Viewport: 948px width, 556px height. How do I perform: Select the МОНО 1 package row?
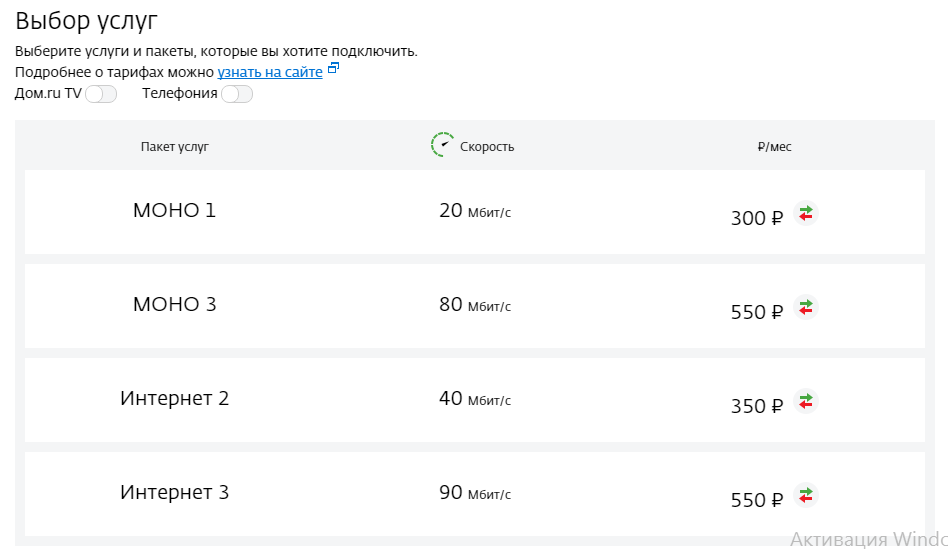(x=175, y=211)
